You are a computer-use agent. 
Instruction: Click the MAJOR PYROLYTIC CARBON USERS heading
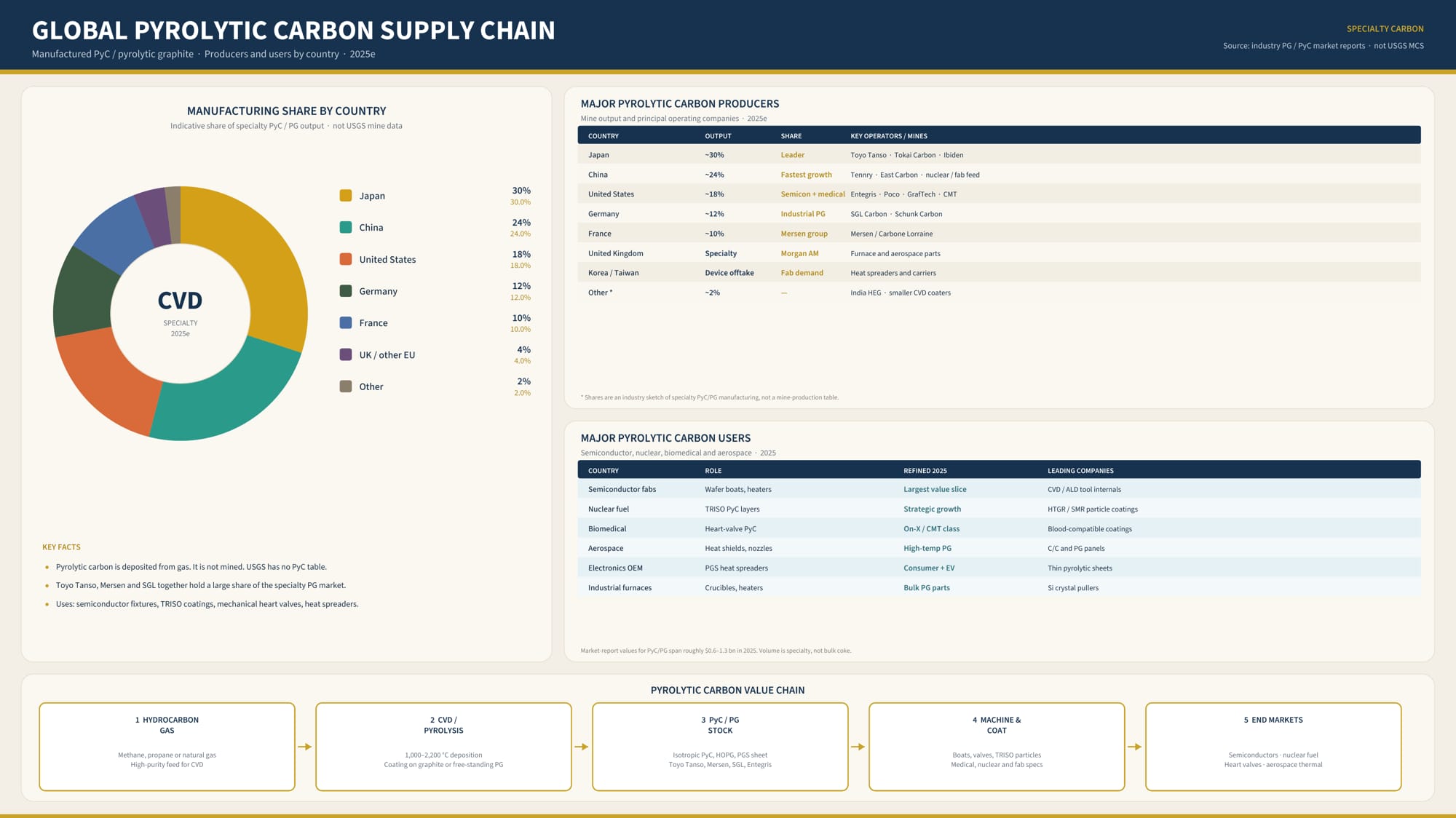[x=665, y=438]
